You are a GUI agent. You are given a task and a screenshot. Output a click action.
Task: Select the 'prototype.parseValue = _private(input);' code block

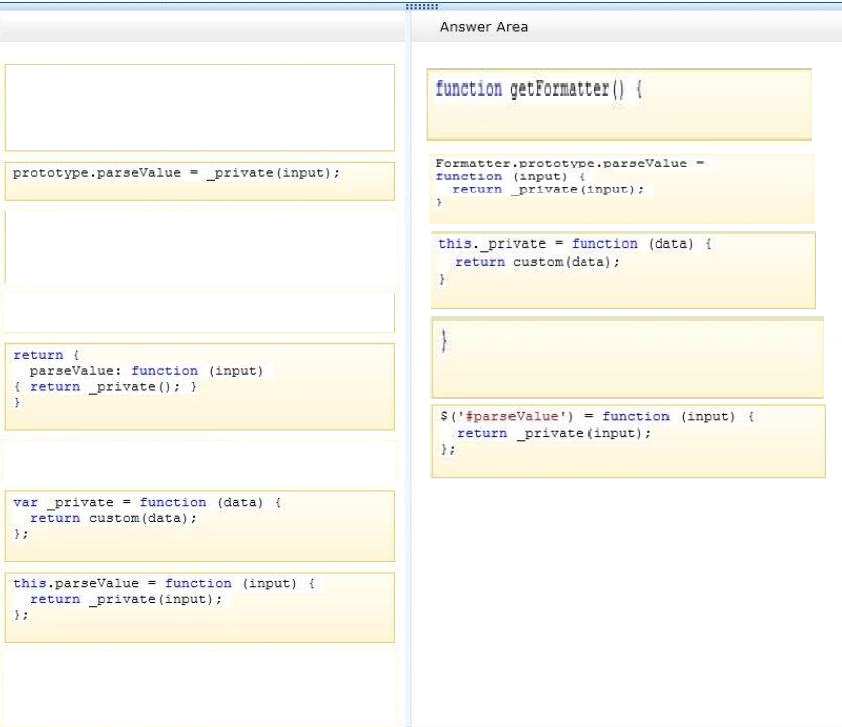(200, 181)
